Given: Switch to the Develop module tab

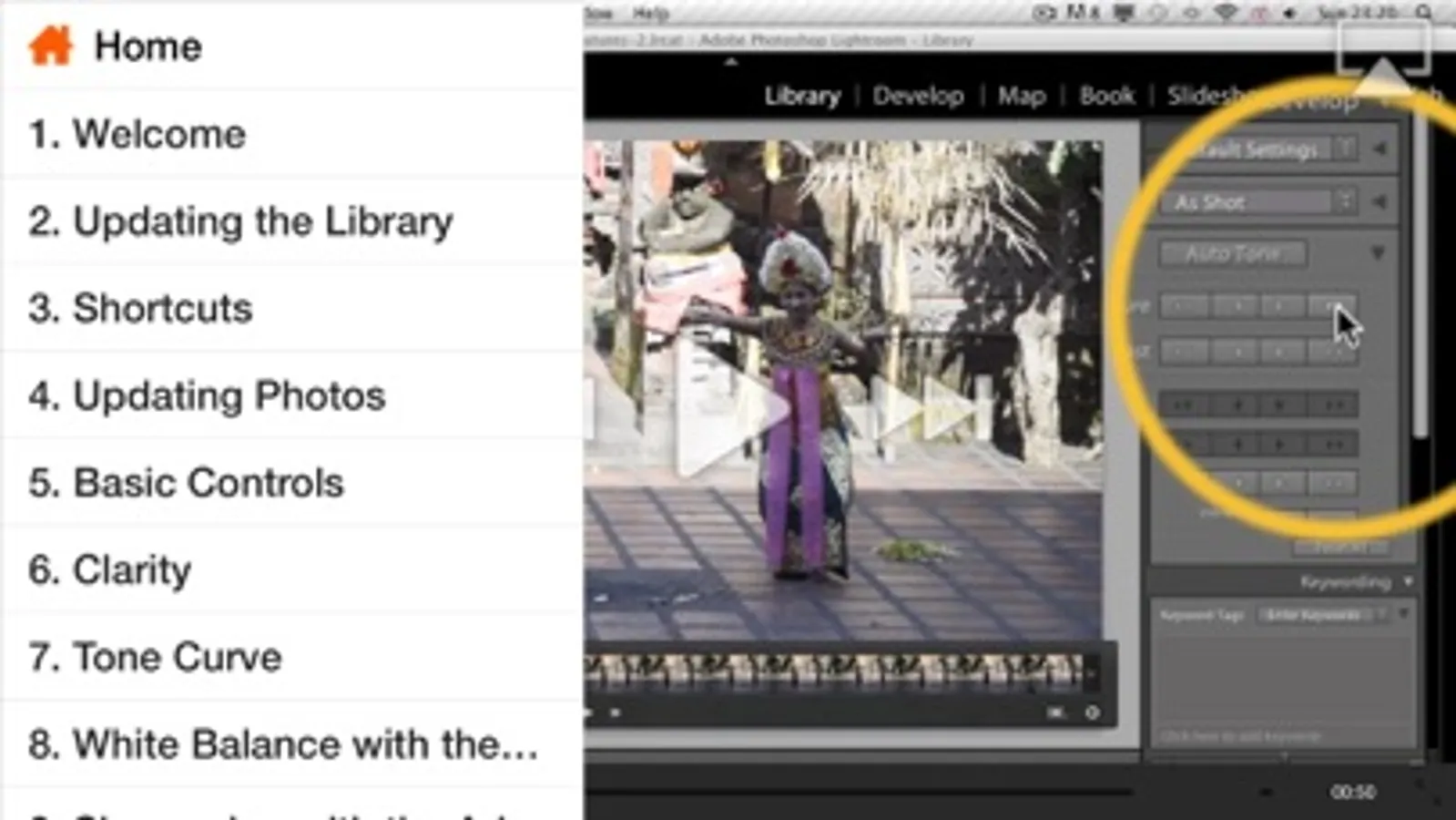Looking at the screenshot, I should tap(918, 96).
